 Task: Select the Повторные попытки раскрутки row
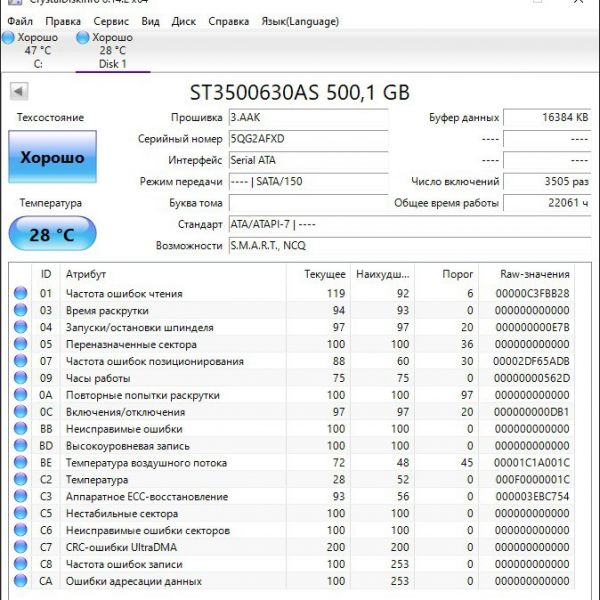point(292,395)
